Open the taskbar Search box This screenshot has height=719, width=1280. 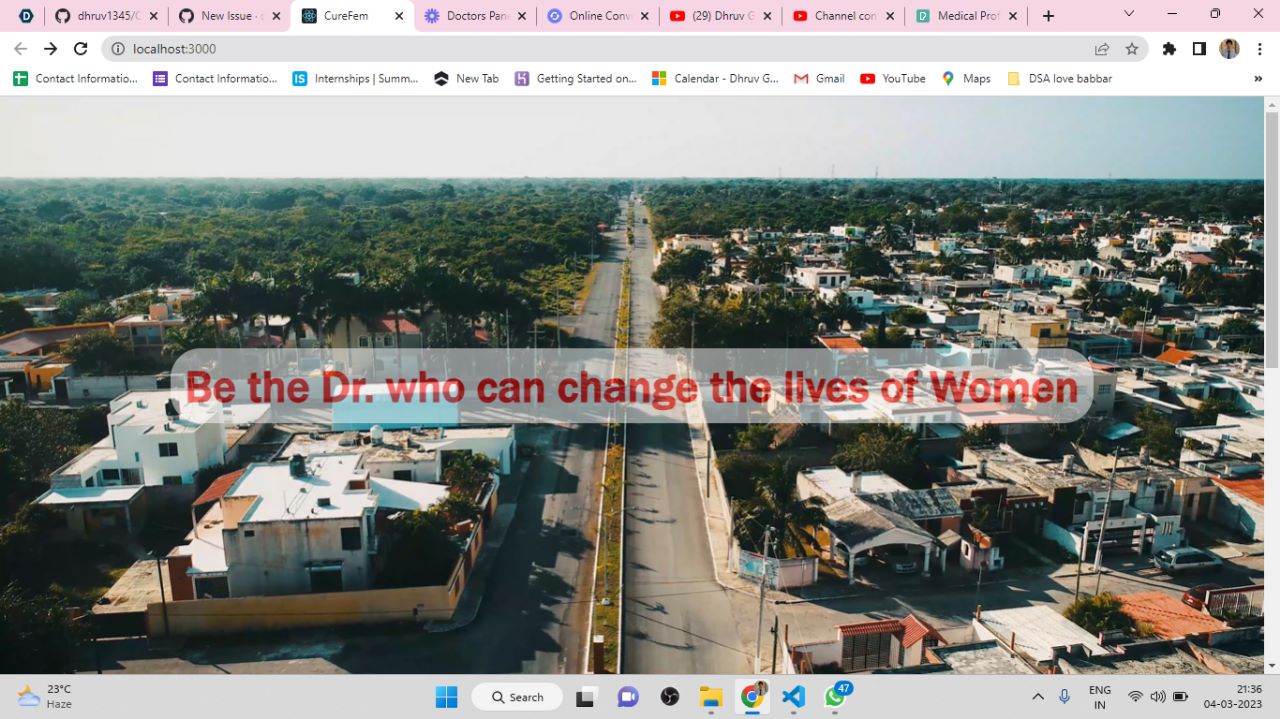coord(517,697)
